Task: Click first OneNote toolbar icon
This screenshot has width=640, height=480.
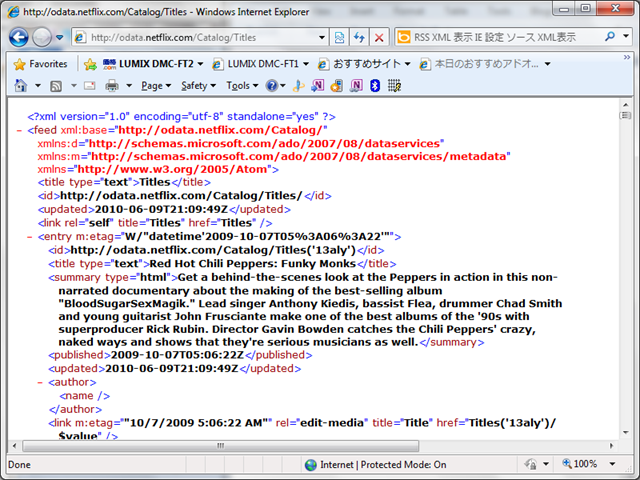Action: (x=318, y=85)
